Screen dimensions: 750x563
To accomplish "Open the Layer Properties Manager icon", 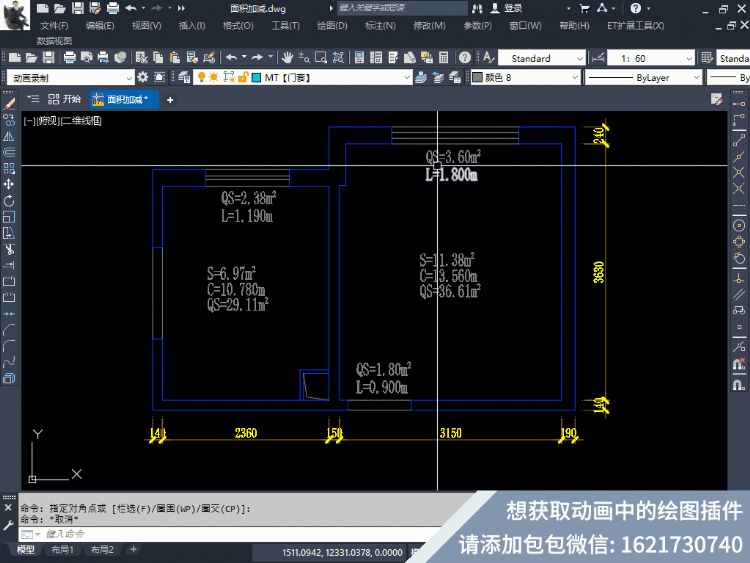I will click(184, 77).
